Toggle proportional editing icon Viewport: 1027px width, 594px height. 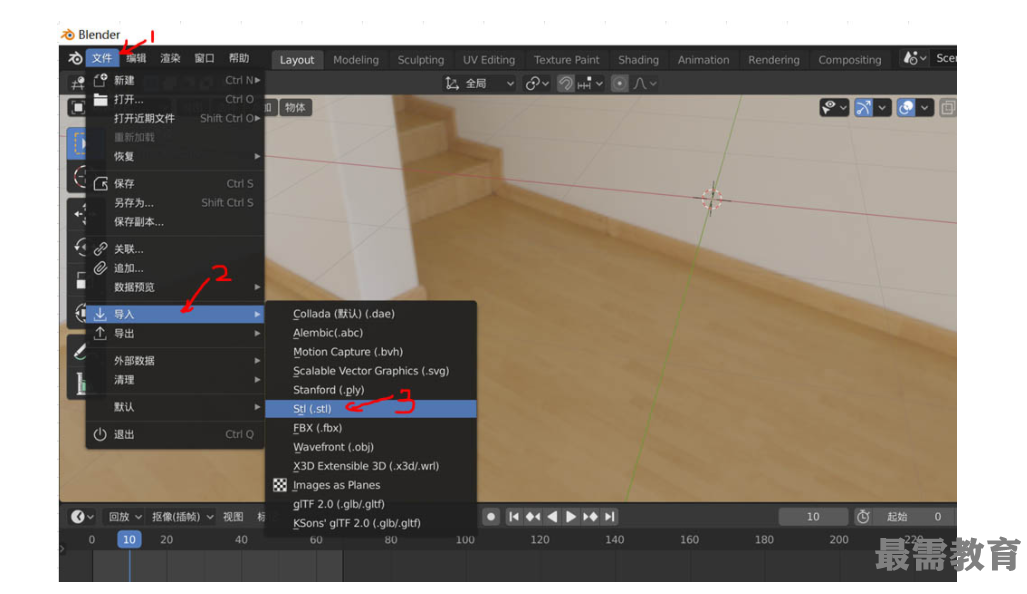click(x=620, y=83)
